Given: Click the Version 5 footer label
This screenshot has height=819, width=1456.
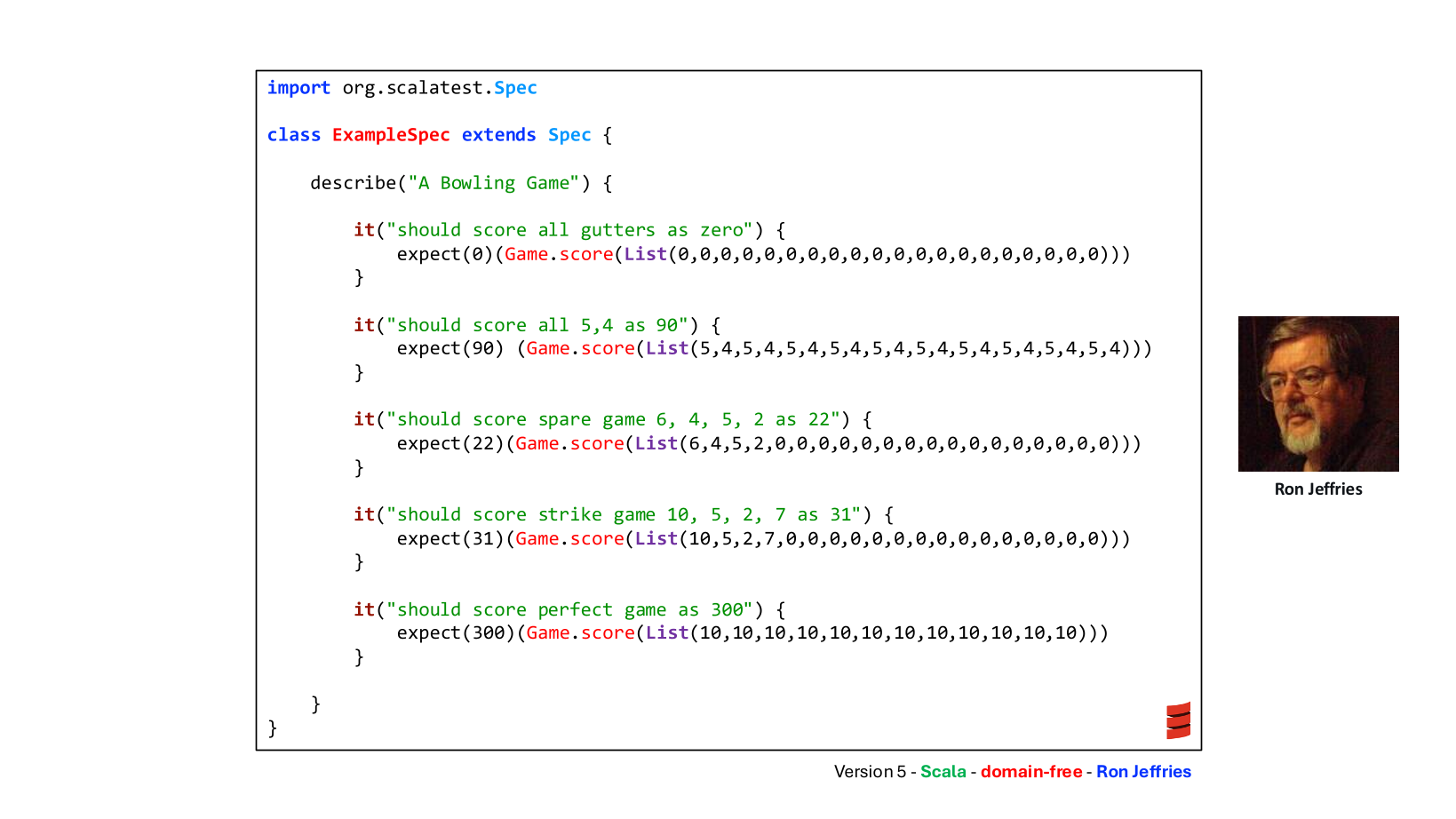Looking at the screenshot, I should pos(870,771).
